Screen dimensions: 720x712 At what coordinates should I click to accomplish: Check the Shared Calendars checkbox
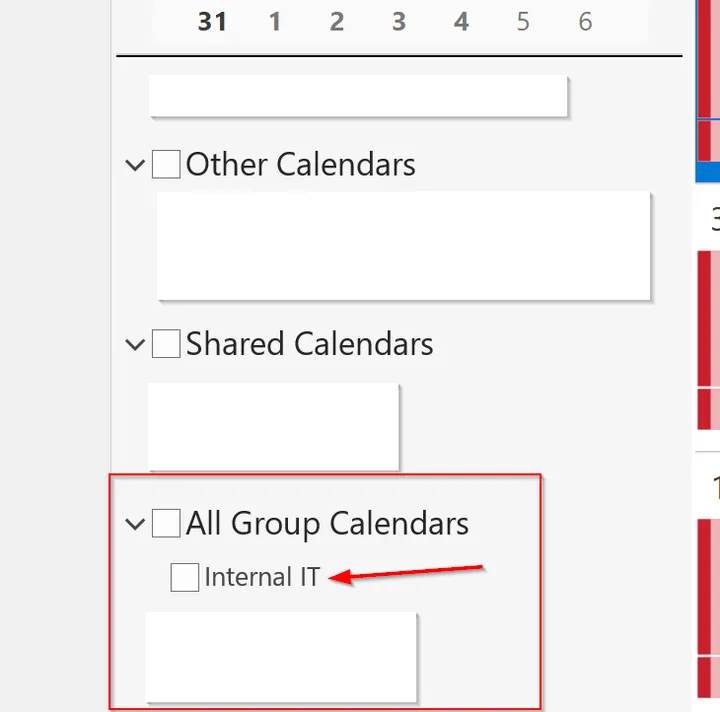(x=166, y=343)
